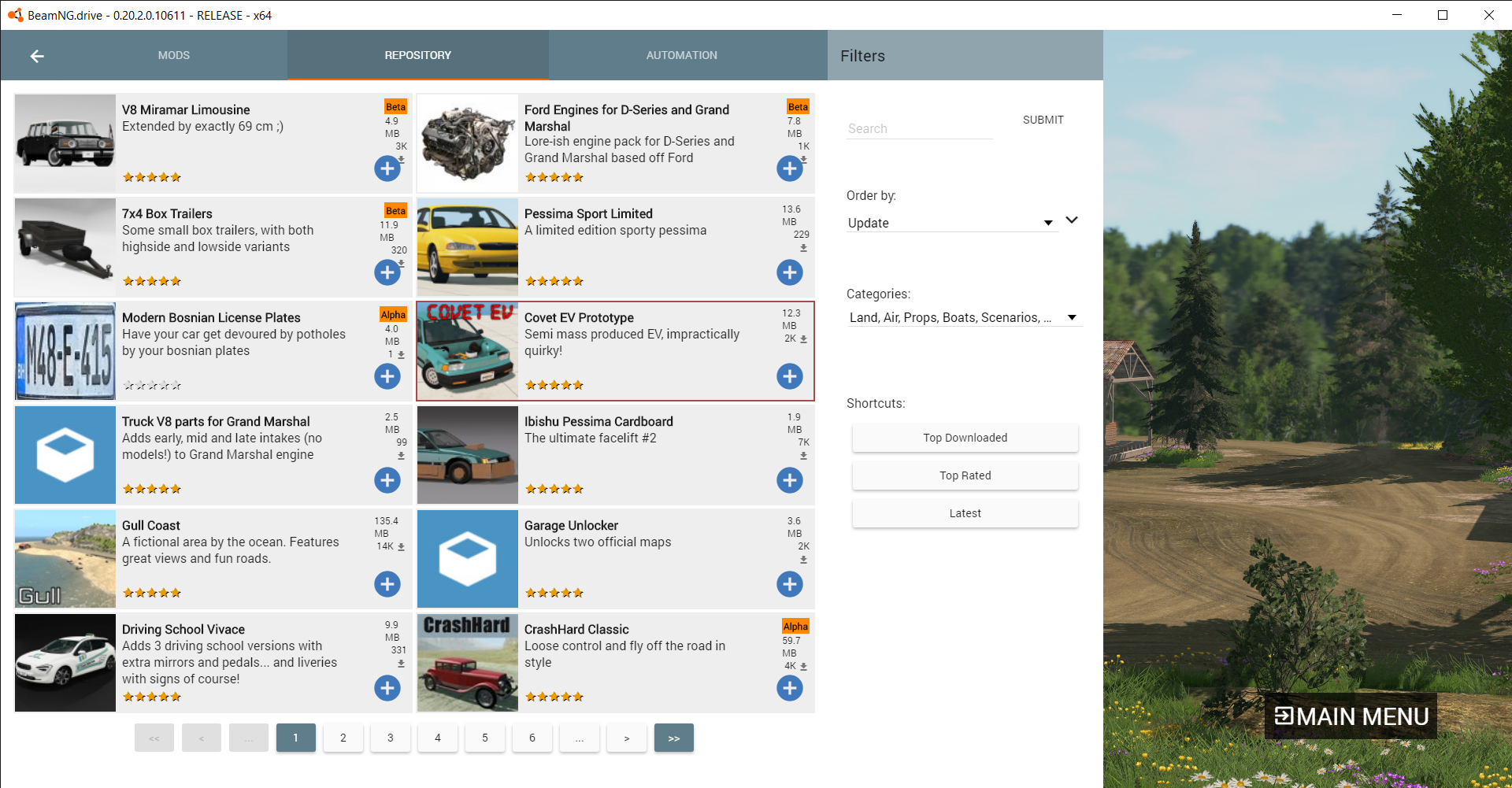Go to page 3
Image resolution: width=1512 pixels, height=788 pixels.
coord(391,738)
